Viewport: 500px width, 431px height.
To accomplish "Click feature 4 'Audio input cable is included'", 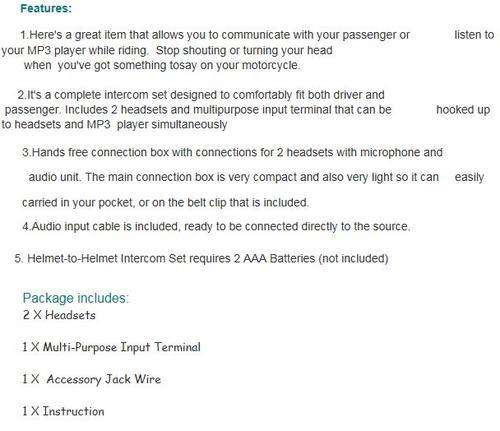I will pos(216,227).
